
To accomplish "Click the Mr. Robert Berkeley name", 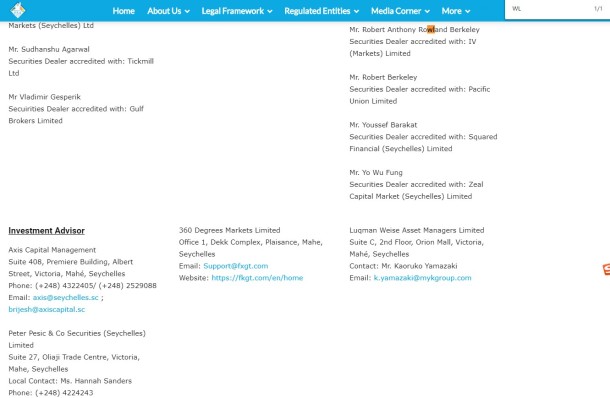I will (x=383, y=77).
